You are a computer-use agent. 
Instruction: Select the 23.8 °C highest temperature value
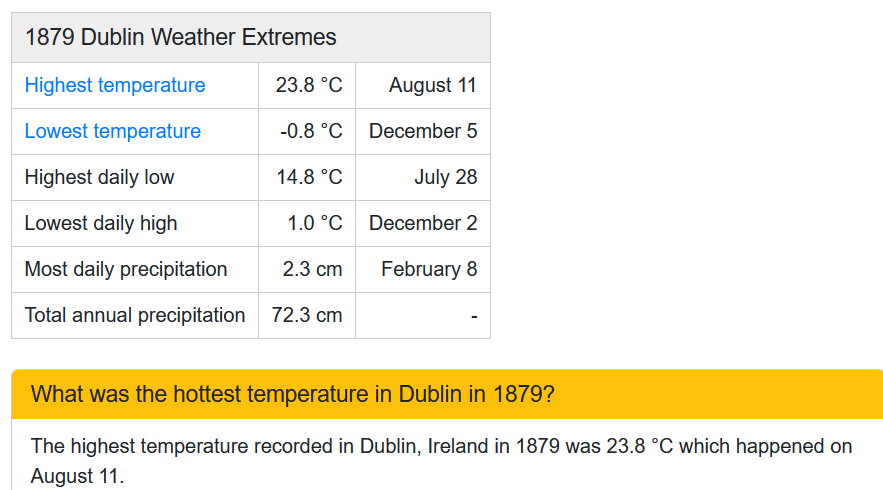point(309,85)
